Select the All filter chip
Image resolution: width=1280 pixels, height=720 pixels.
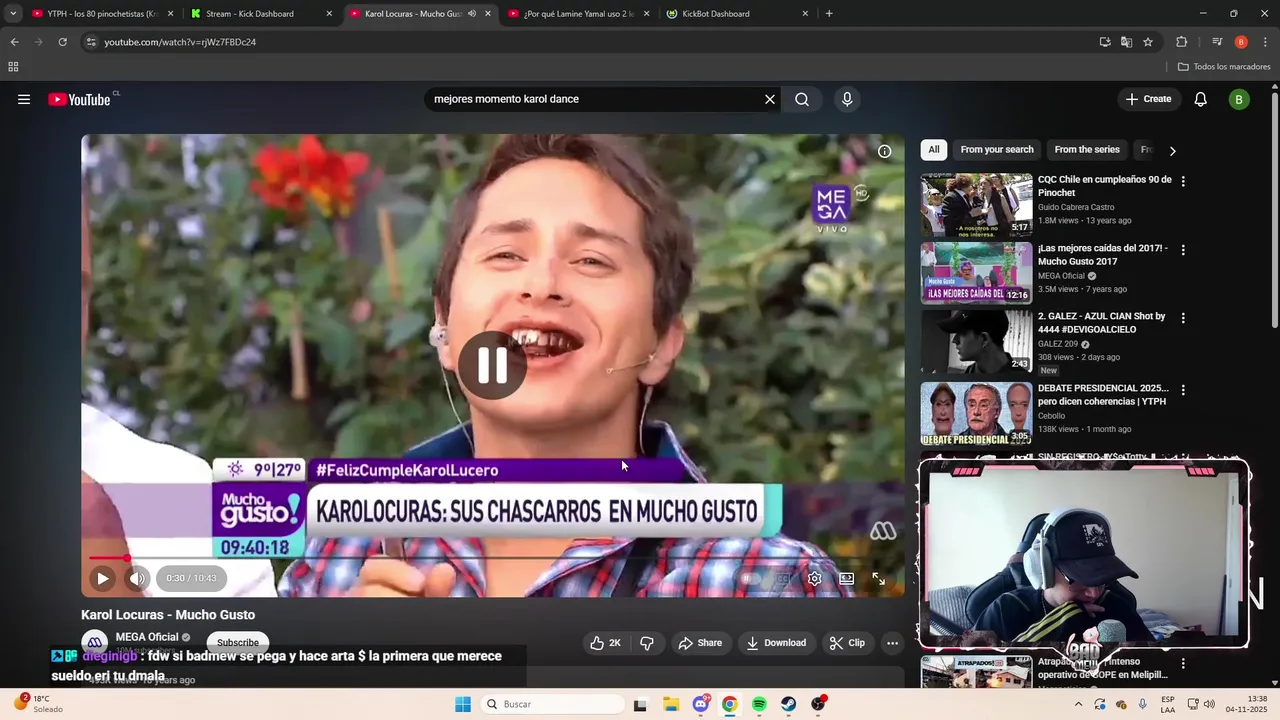933,150
